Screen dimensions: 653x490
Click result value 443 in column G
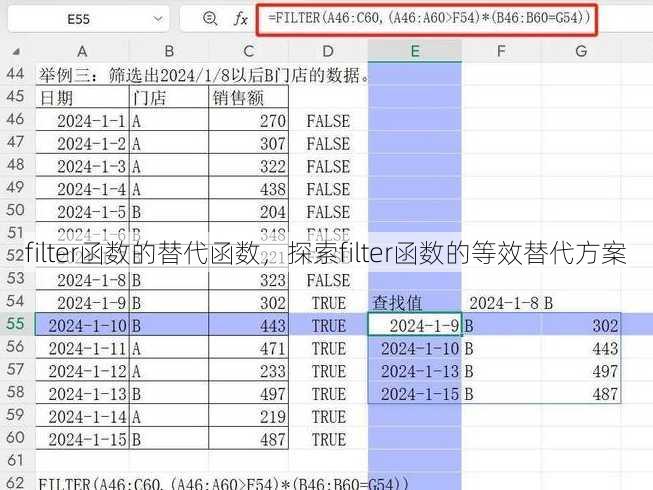581,348
